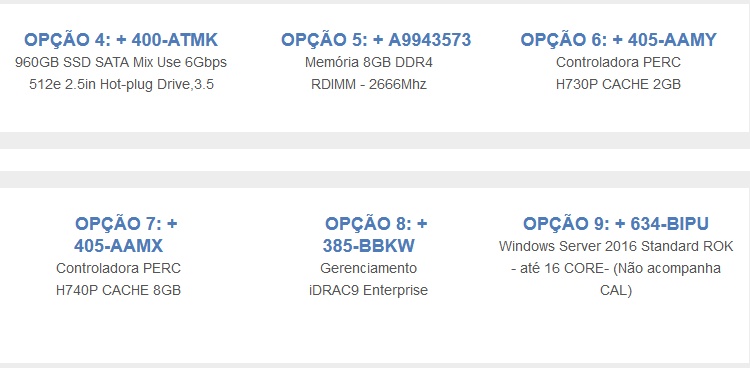
Task: Click the RDIMM - 2666Mhz text
Action: tap(369, 85)
